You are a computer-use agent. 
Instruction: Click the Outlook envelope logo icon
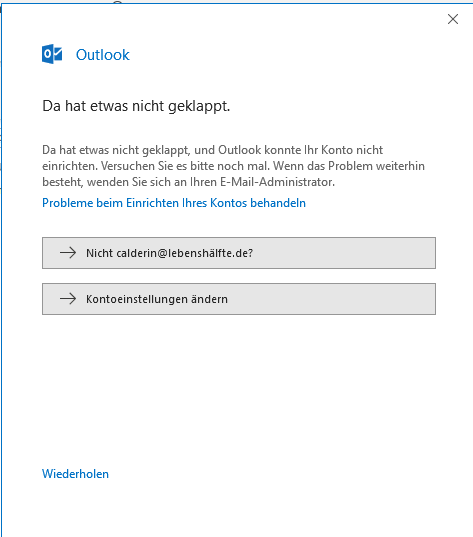pyautogui.click(x=52, y=54)
